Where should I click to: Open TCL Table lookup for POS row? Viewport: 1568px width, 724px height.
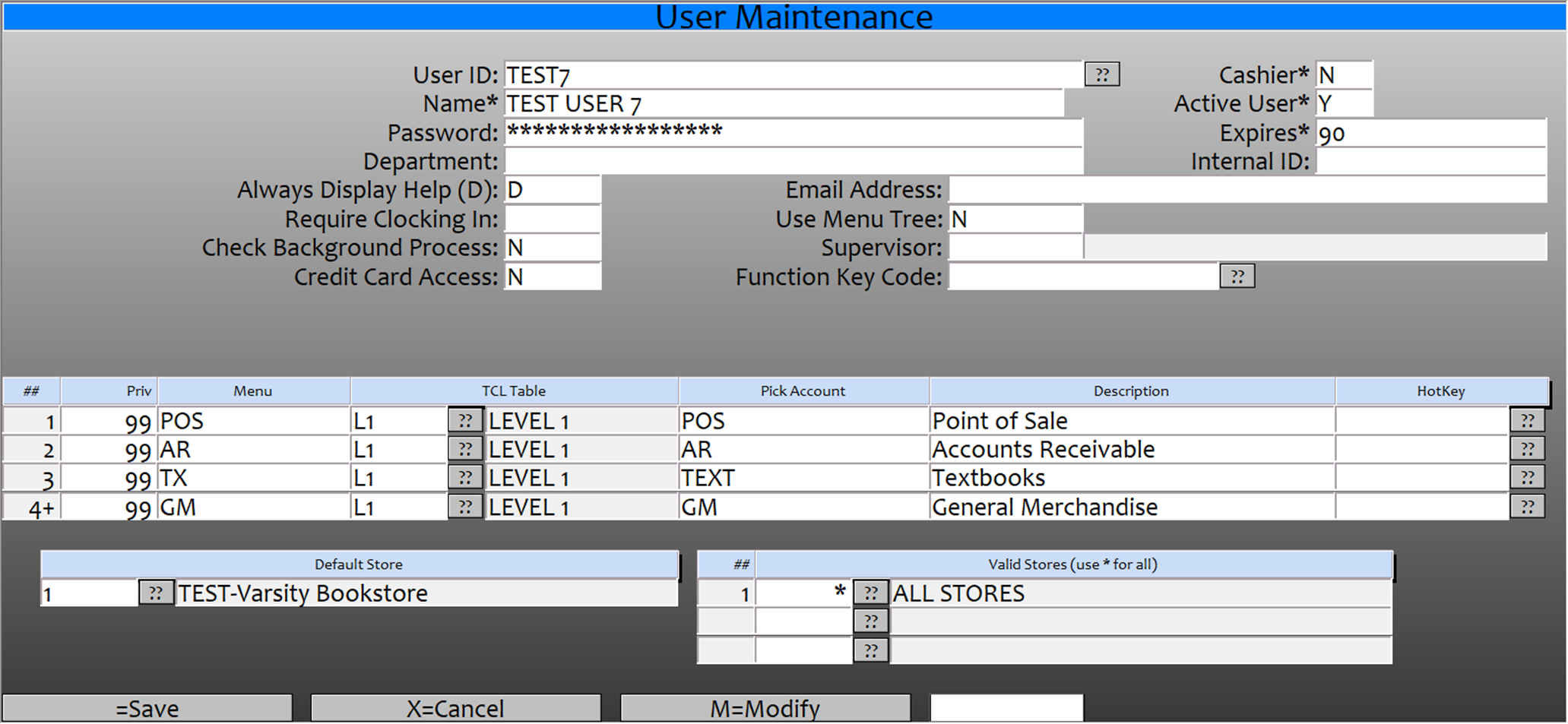465,421
